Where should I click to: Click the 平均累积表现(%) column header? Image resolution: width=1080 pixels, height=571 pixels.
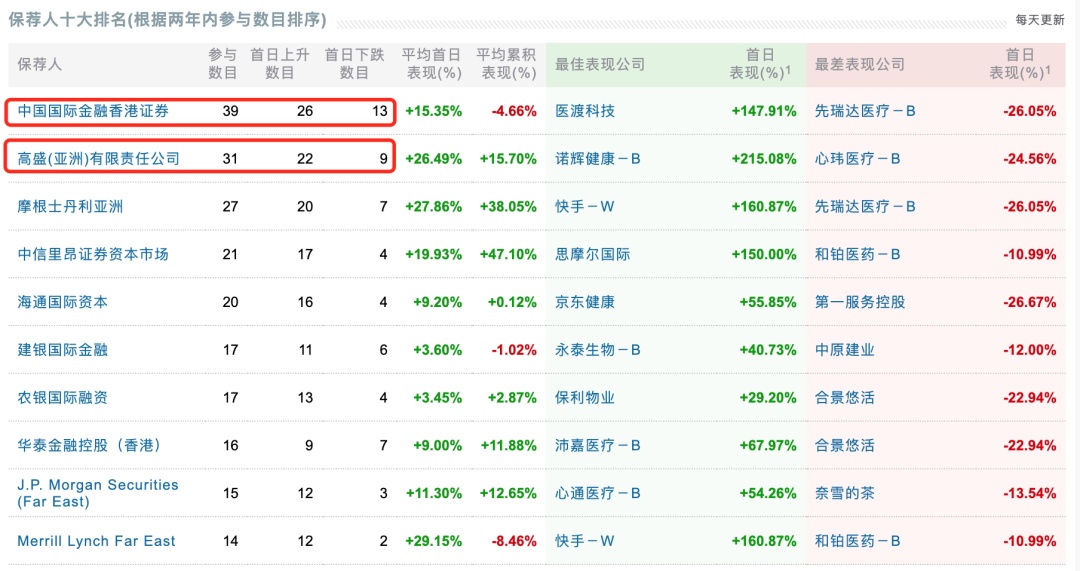506,63
